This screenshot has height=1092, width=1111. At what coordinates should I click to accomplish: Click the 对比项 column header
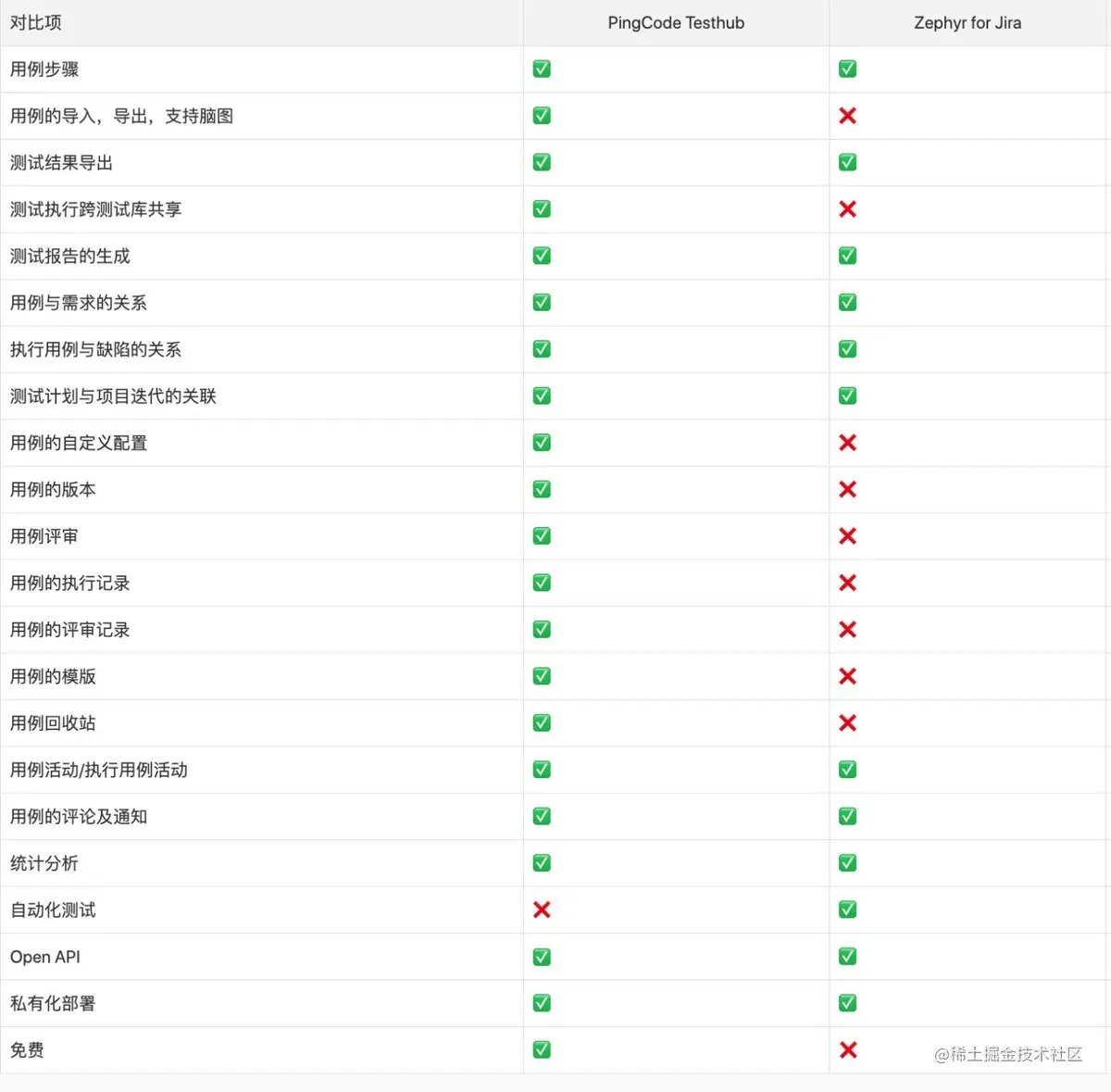tap(36, 23)
